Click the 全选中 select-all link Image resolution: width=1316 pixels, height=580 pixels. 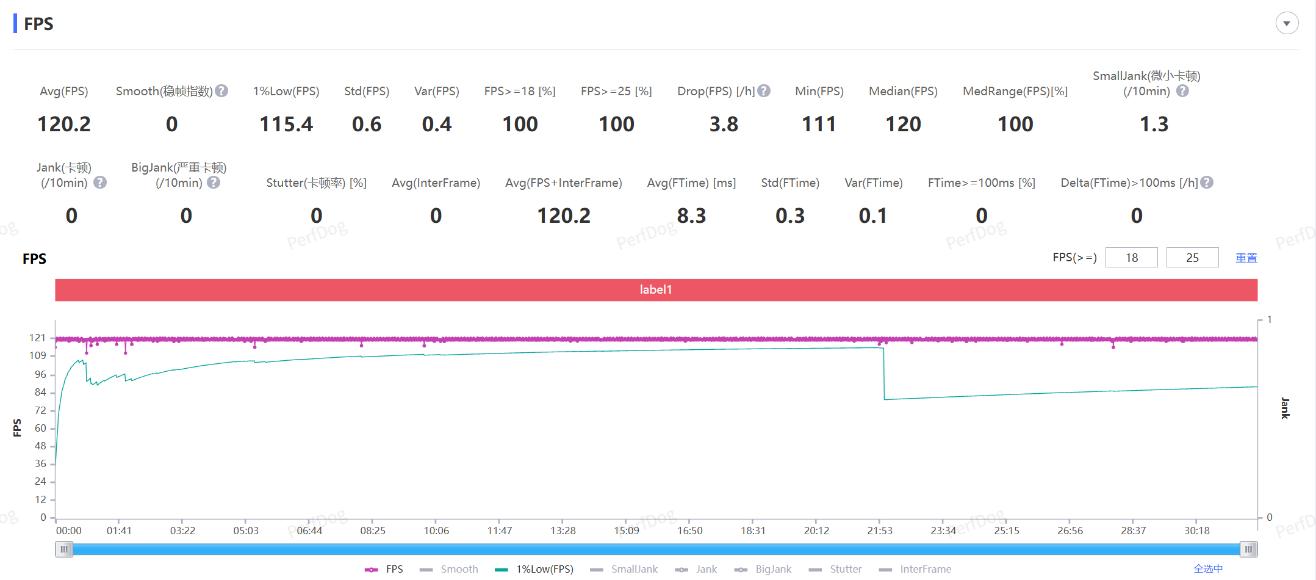[x=1207, y=569]
